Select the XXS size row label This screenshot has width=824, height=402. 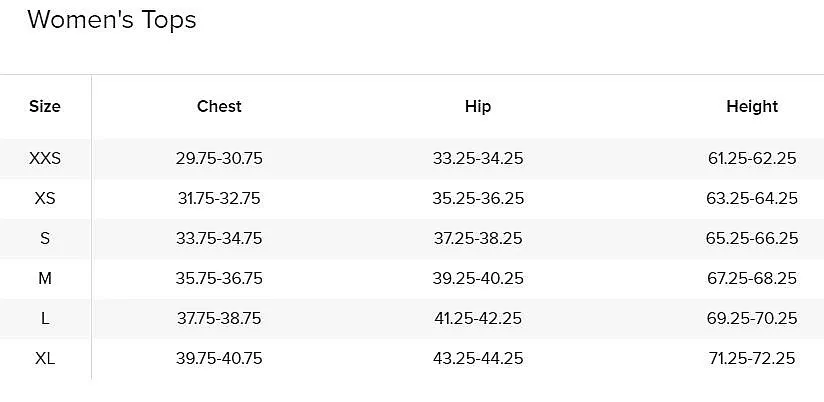45,158
